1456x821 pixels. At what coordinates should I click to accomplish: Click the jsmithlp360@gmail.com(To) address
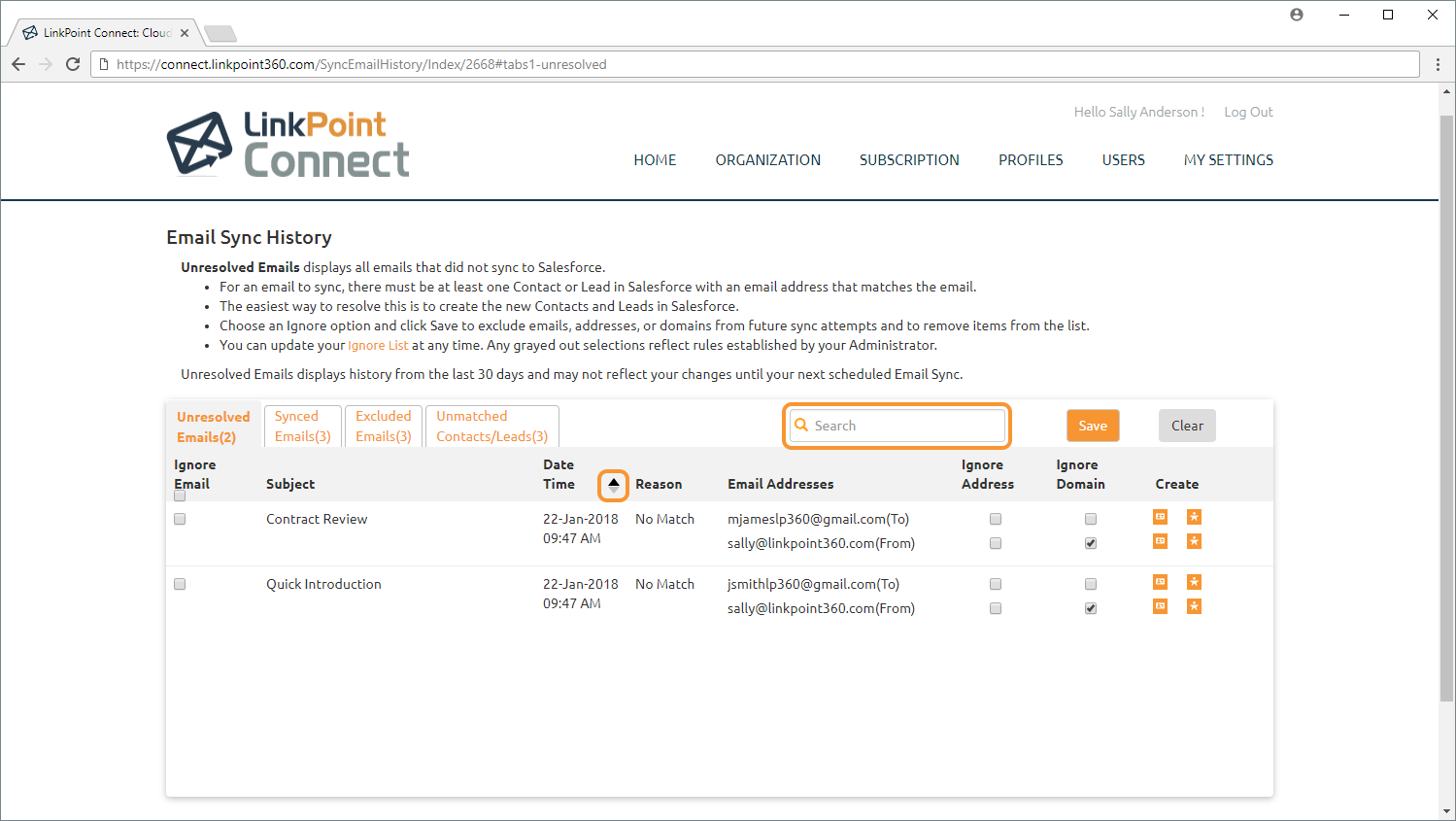[813, 584]
